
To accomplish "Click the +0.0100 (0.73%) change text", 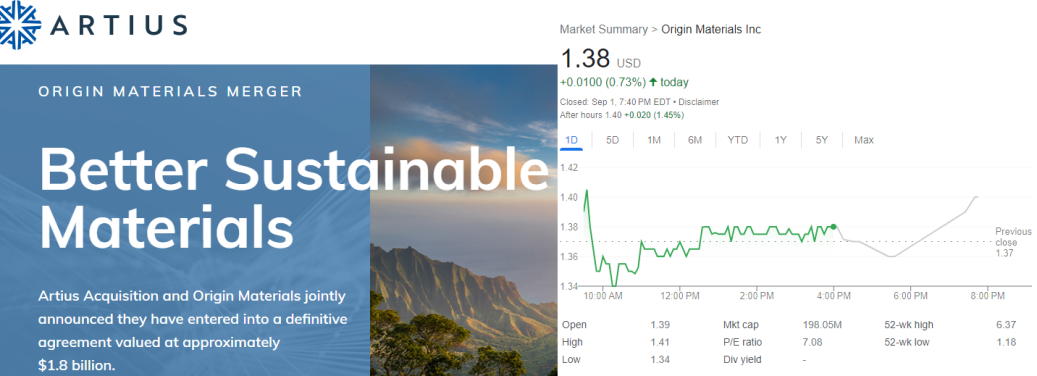I will 602,83.
